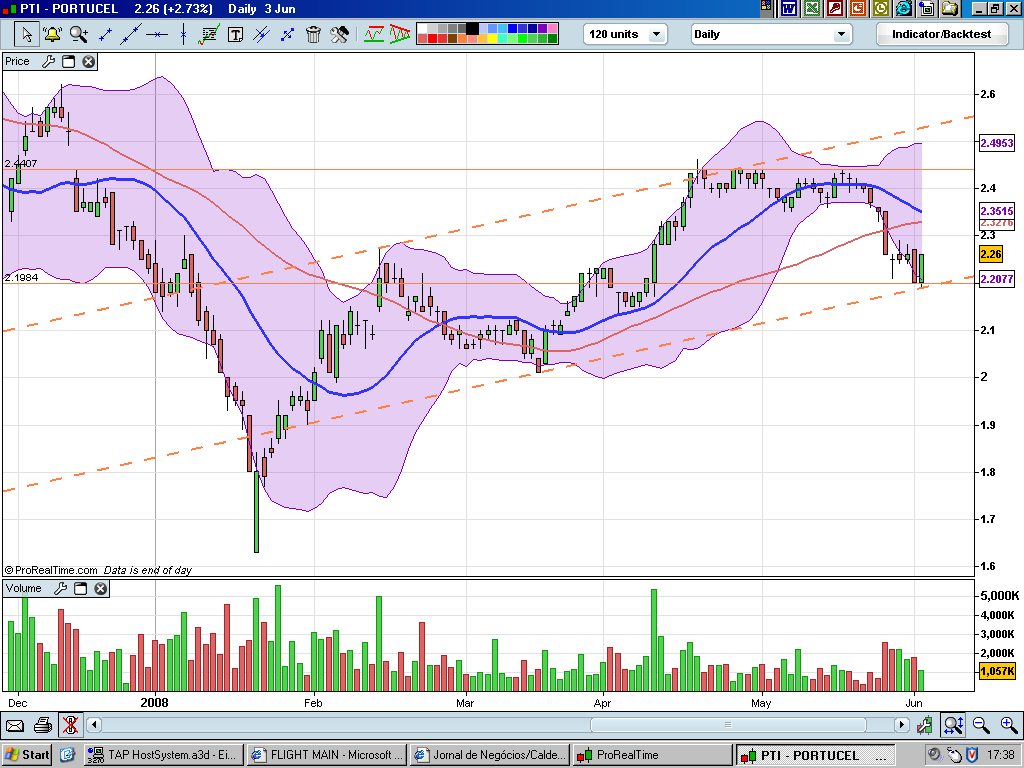Pick the bright red color swatch
Image resolution: width=1024 pixels, height=768 pixels.
(432, 39)
